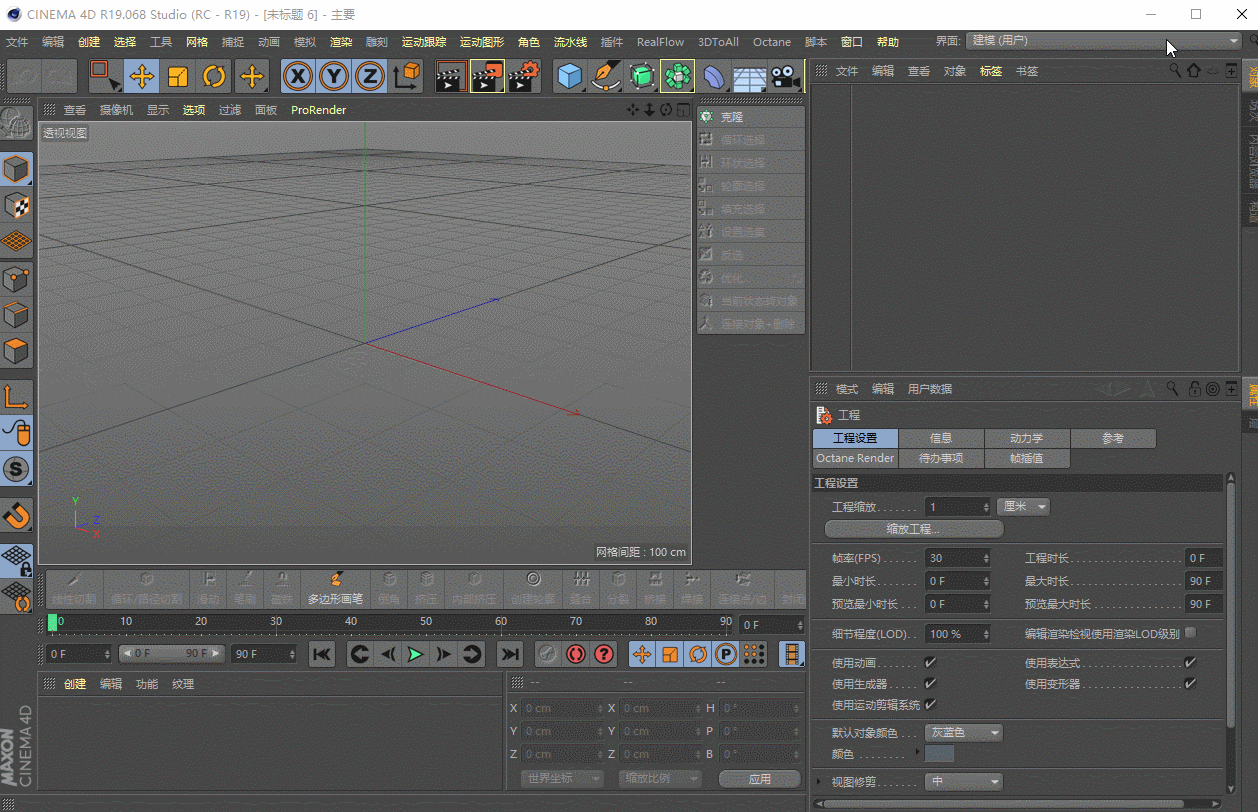Select the Rotate tool in top toolbar

214,76
